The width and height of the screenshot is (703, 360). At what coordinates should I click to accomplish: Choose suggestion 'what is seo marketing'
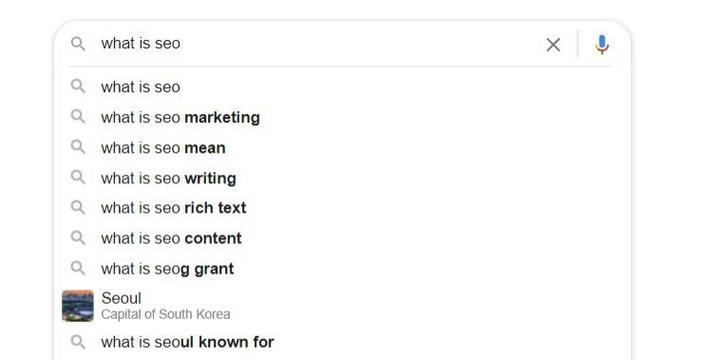(343, 117)
